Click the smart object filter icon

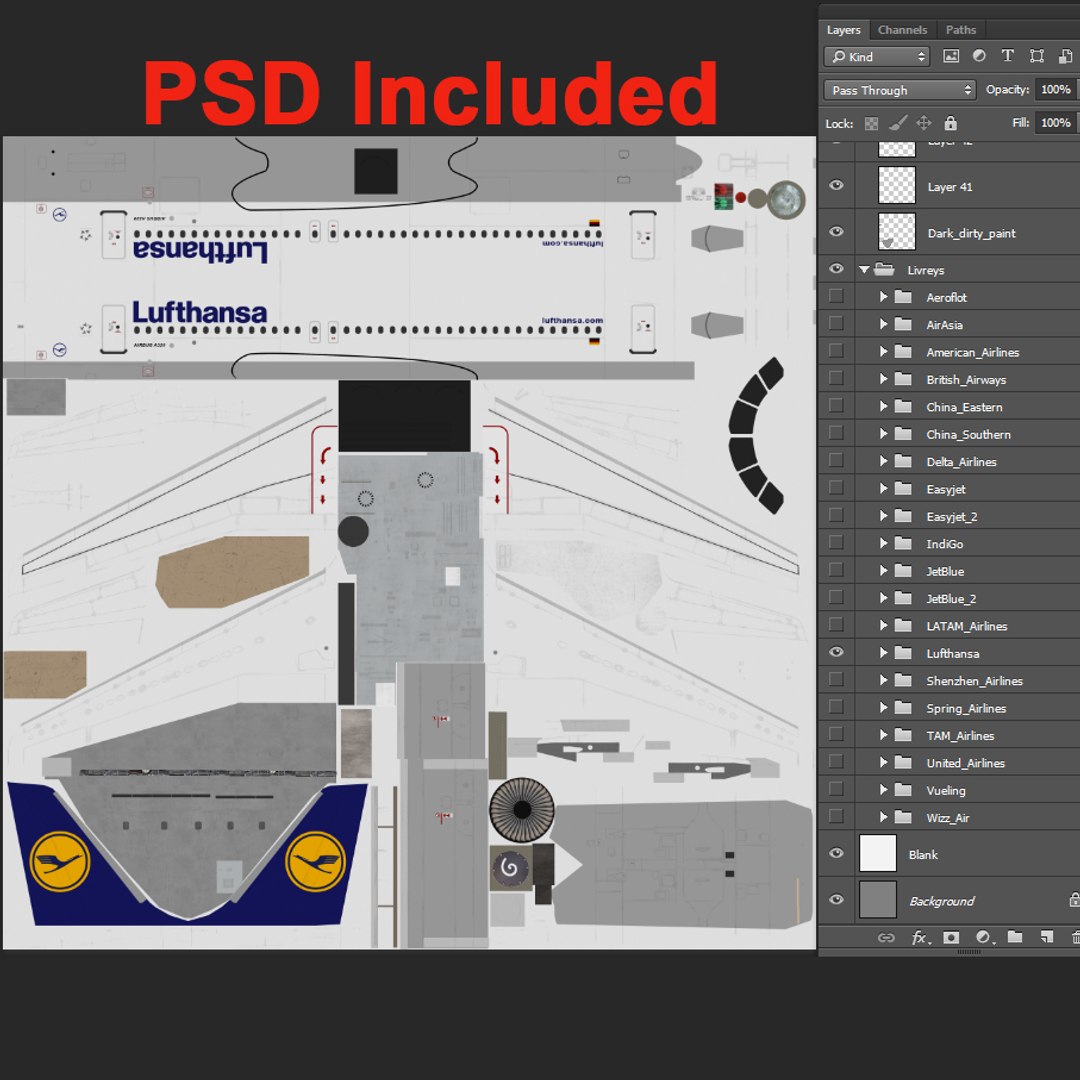pyautogui.click(x=1066, y=56)
